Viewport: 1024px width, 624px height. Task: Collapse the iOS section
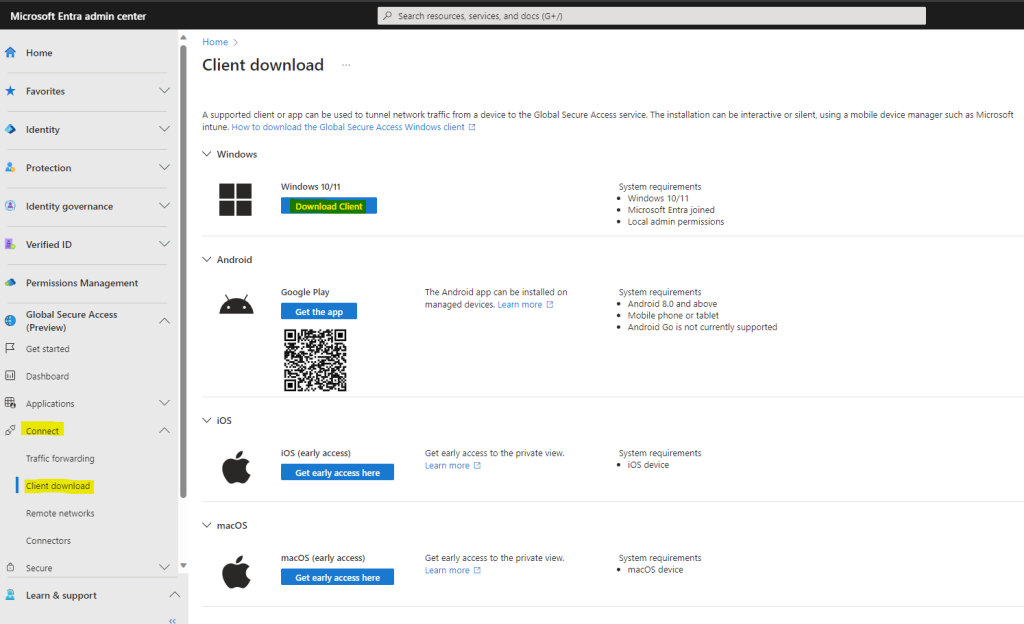[x=207, y=420]
